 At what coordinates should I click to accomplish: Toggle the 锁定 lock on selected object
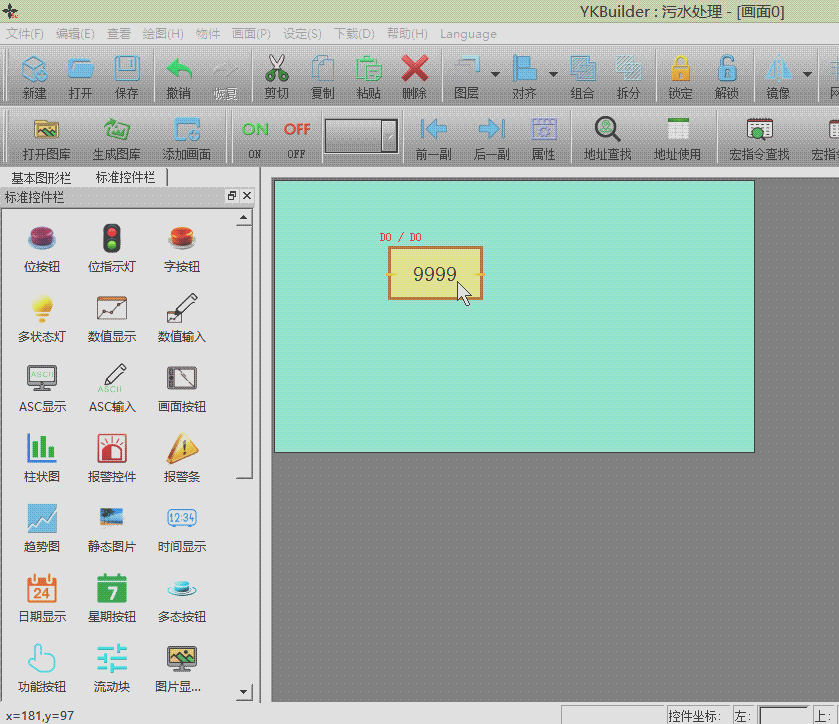point(680,77)
